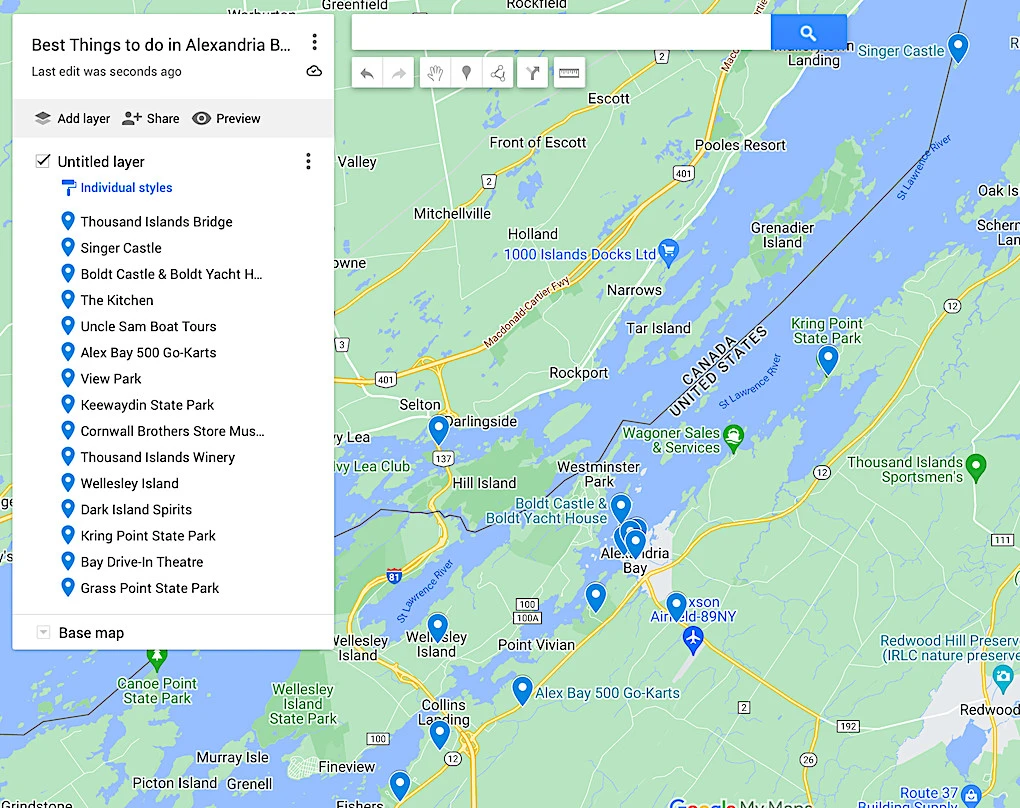Select Cornwall Brothers Store Mus... list item

coord(172,431)
